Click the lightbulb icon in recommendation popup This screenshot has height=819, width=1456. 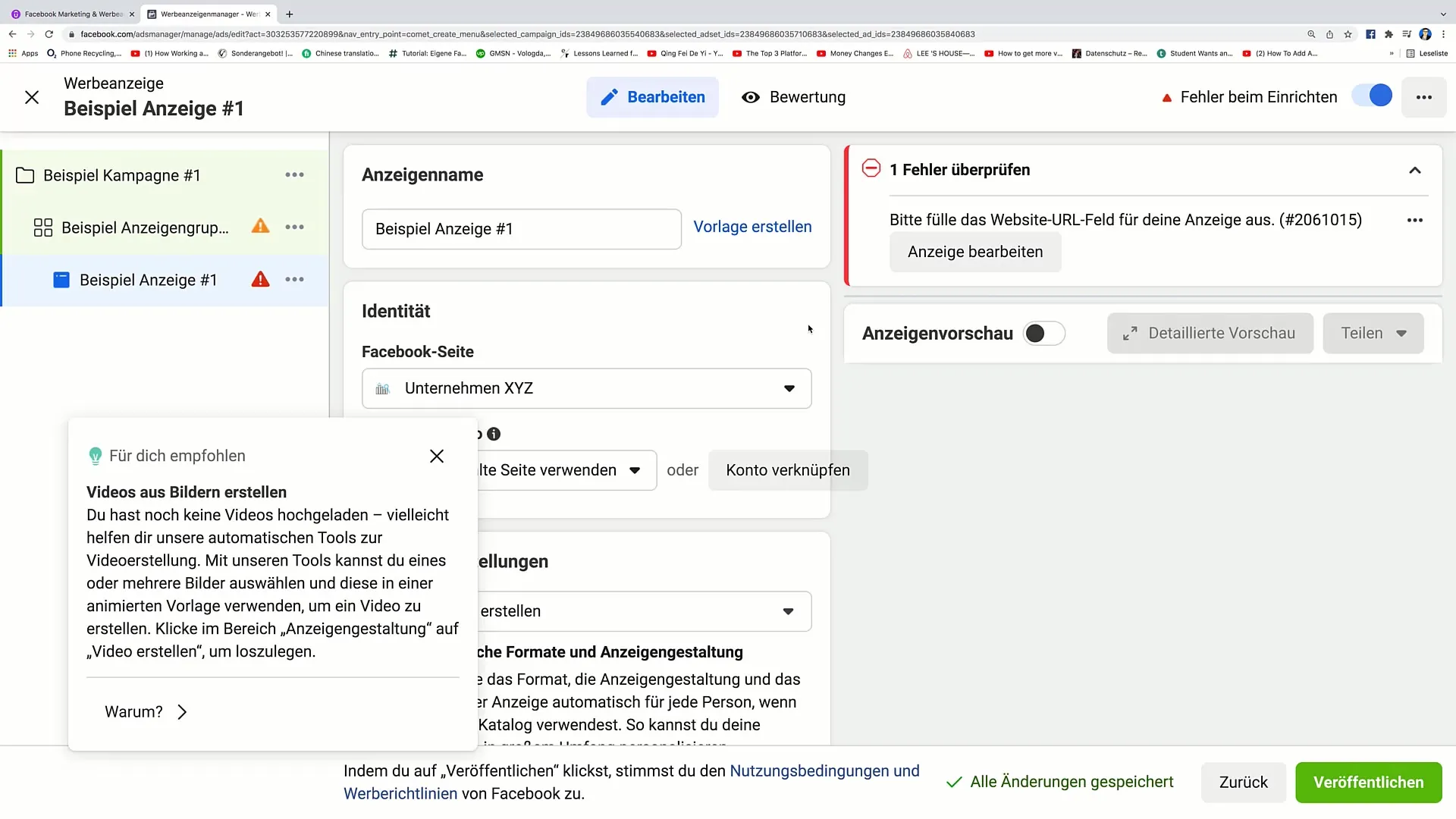tap(94, 455)
